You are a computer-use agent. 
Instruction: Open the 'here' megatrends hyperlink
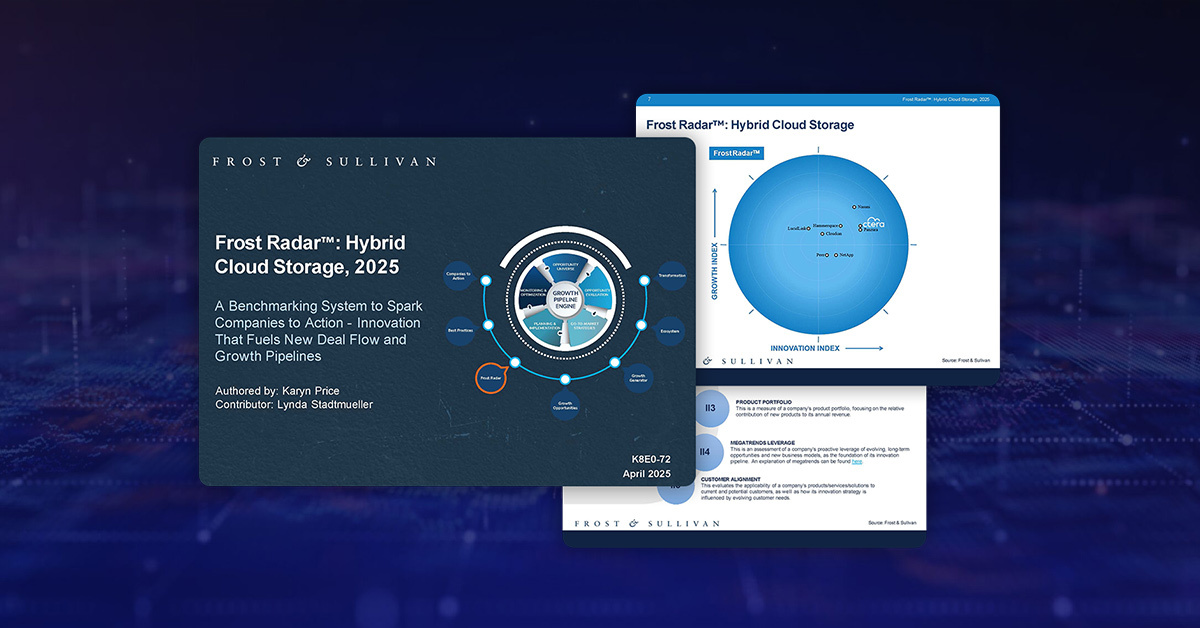[x=856, y=462]
